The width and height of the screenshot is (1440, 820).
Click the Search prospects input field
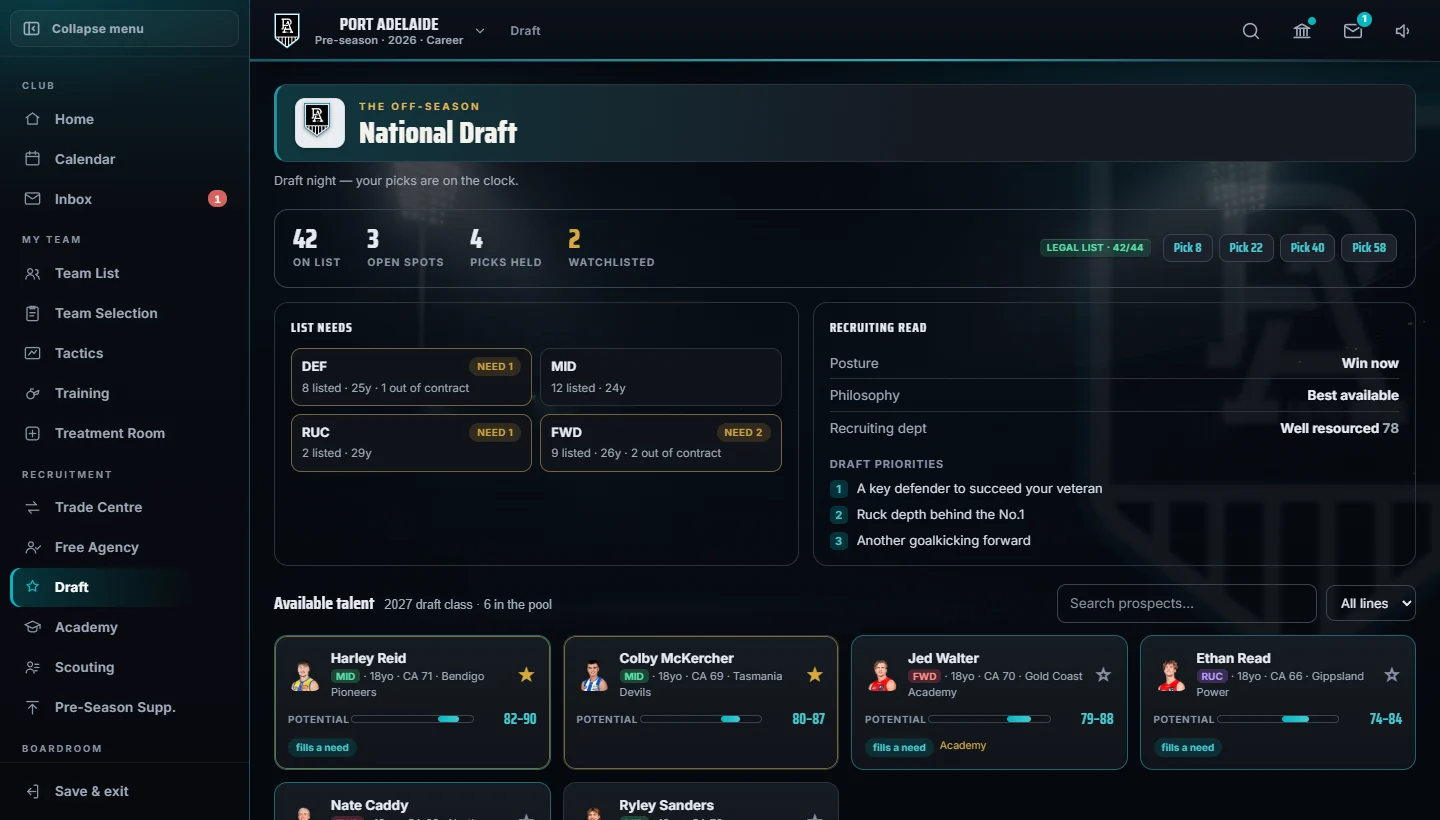point(1187,603)
